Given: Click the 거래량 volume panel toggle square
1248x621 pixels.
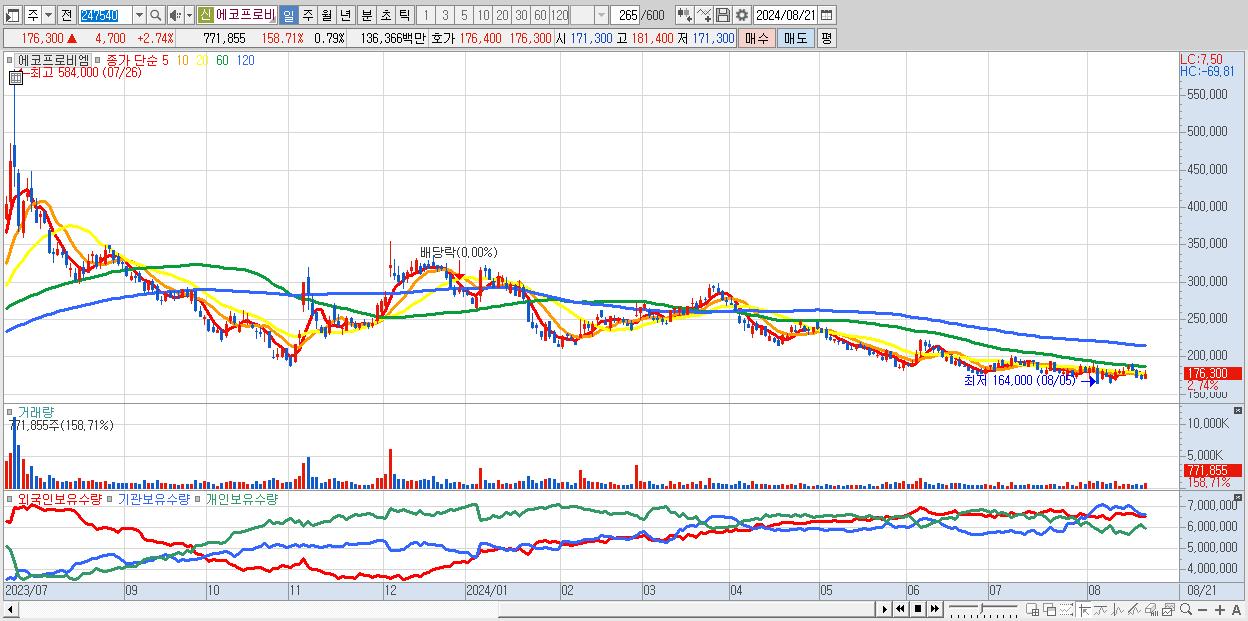Looking at the screenshot, I should [10, 411].
